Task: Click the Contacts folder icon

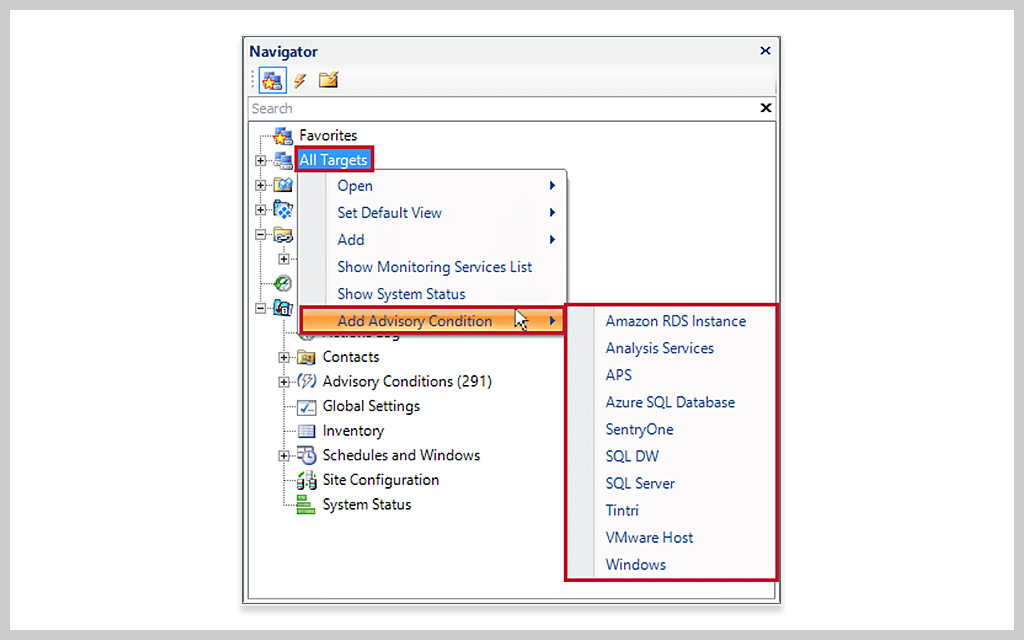Action: (307, 356)
